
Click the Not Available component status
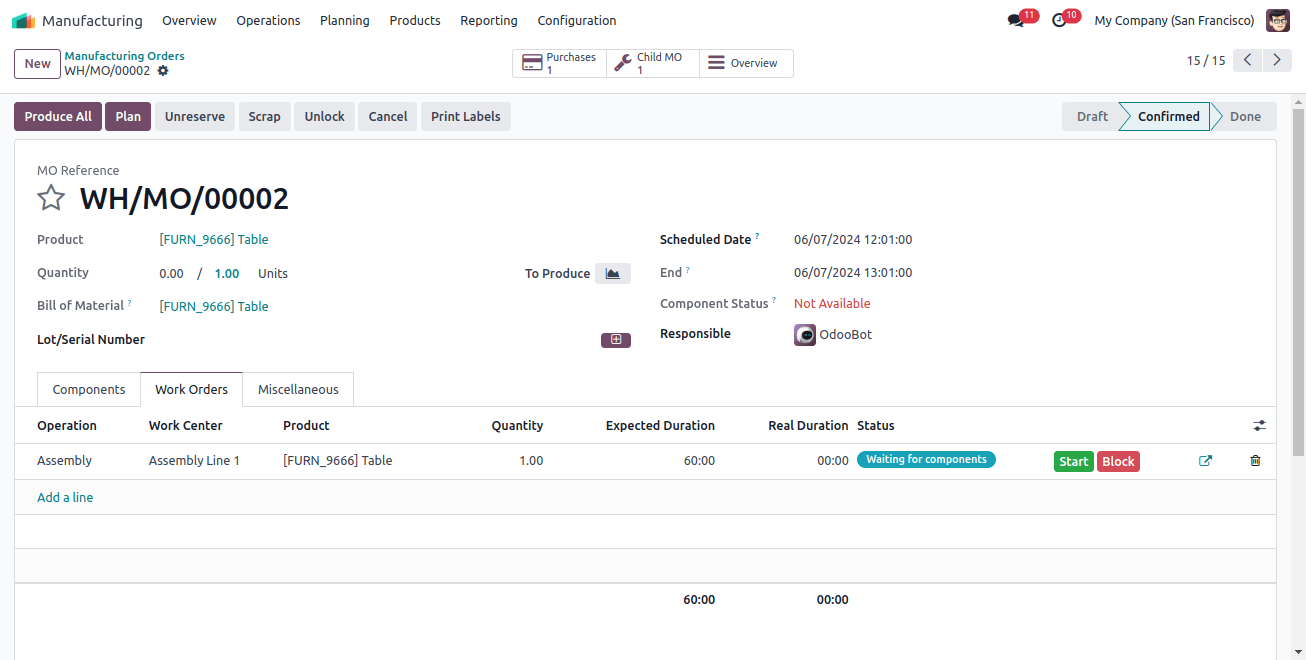832,304
